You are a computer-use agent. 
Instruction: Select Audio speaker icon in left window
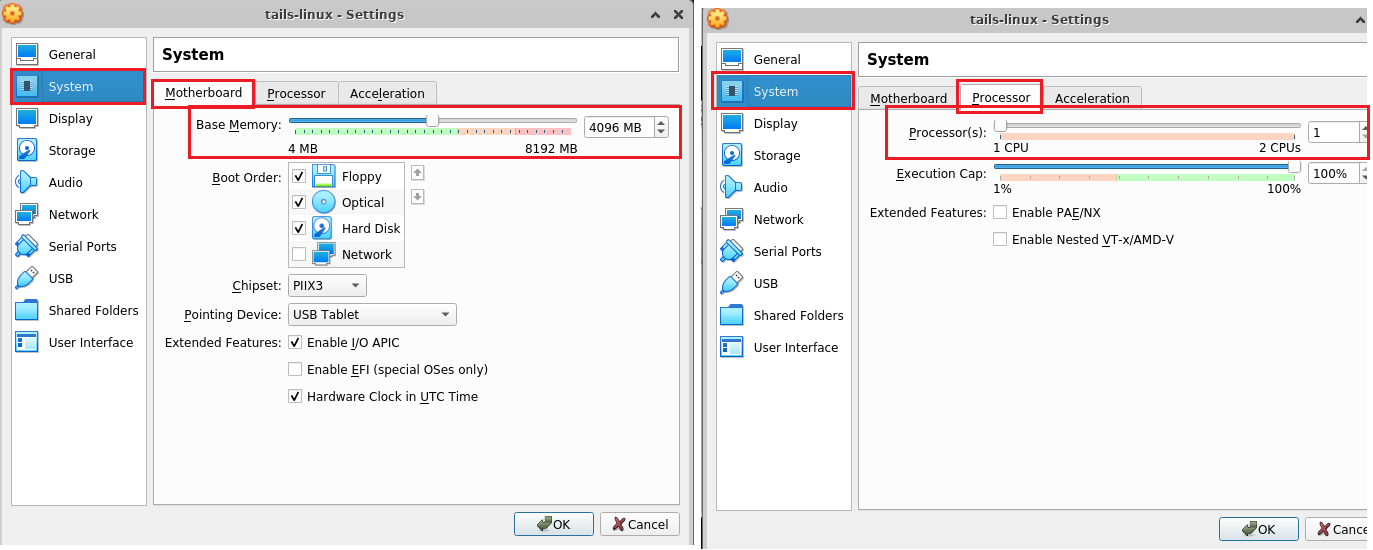[x=28, y=182]
